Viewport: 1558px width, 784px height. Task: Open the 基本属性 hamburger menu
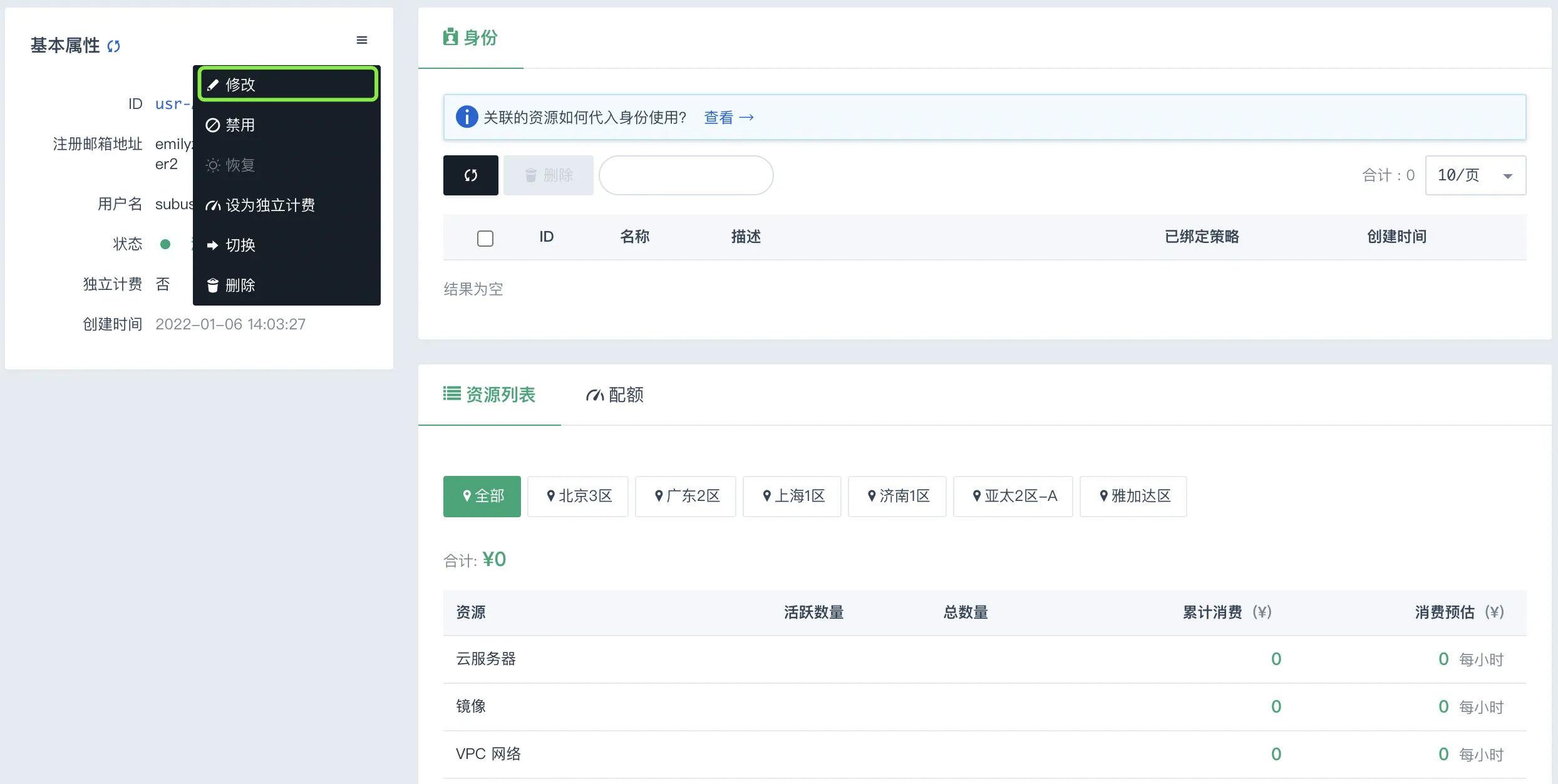[x=362, y=40]
